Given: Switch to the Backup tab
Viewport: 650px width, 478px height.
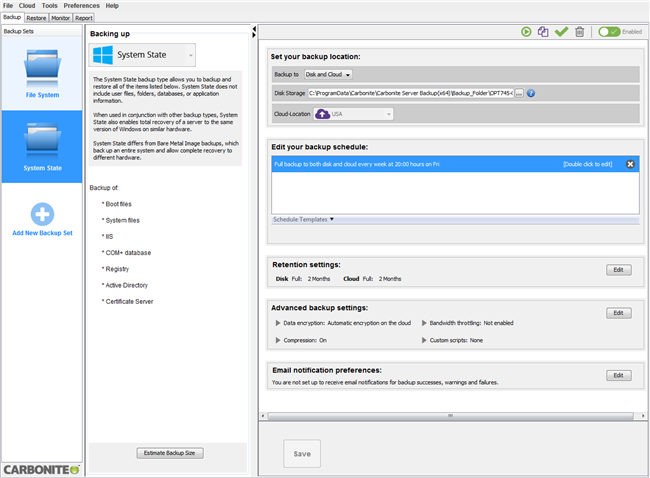Looking at the screenshot, I should coord(12,17).
